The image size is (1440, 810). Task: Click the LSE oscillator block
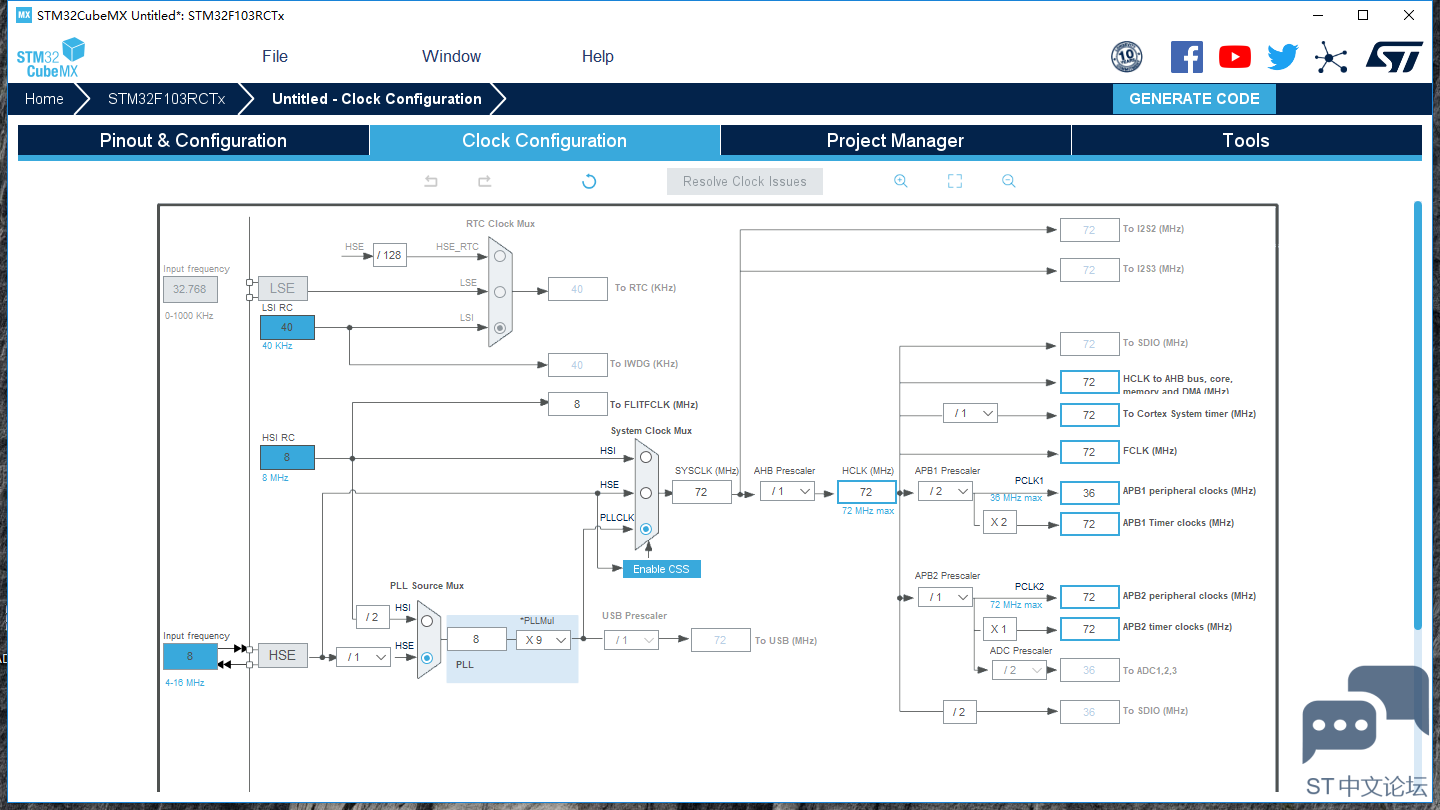(282, 289)
